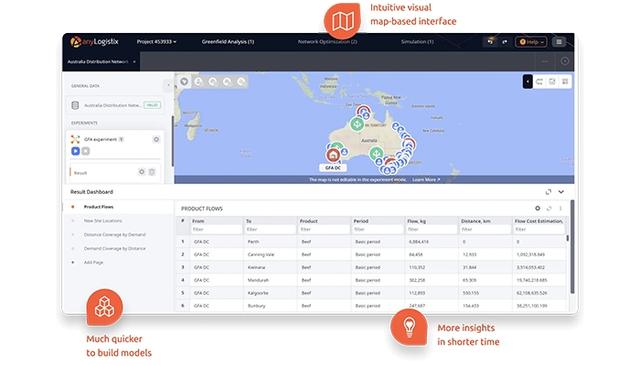
Task: Open GFA experiment settings gear
Action: [x=156, y=140]
